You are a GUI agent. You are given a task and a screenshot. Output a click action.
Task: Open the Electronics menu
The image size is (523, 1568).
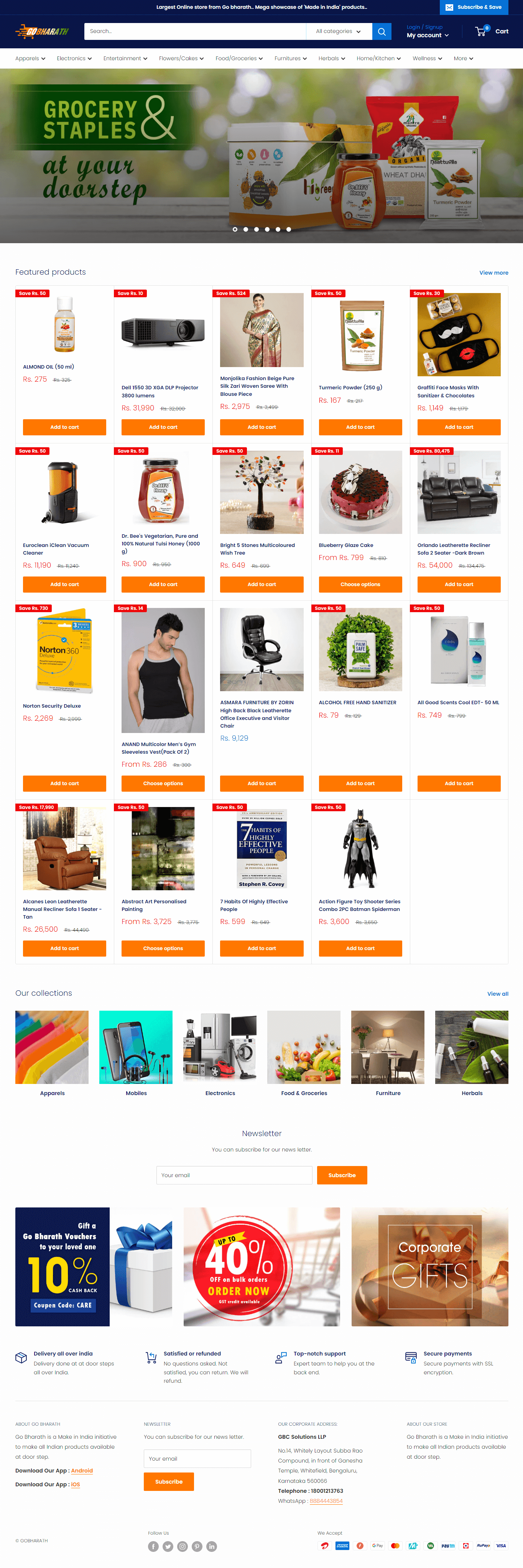coord(74,58)
